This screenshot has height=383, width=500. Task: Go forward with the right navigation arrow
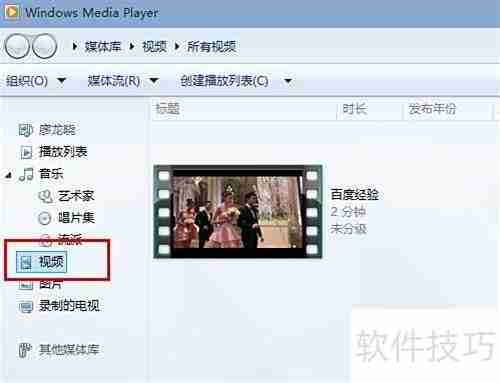click(44, 46)
